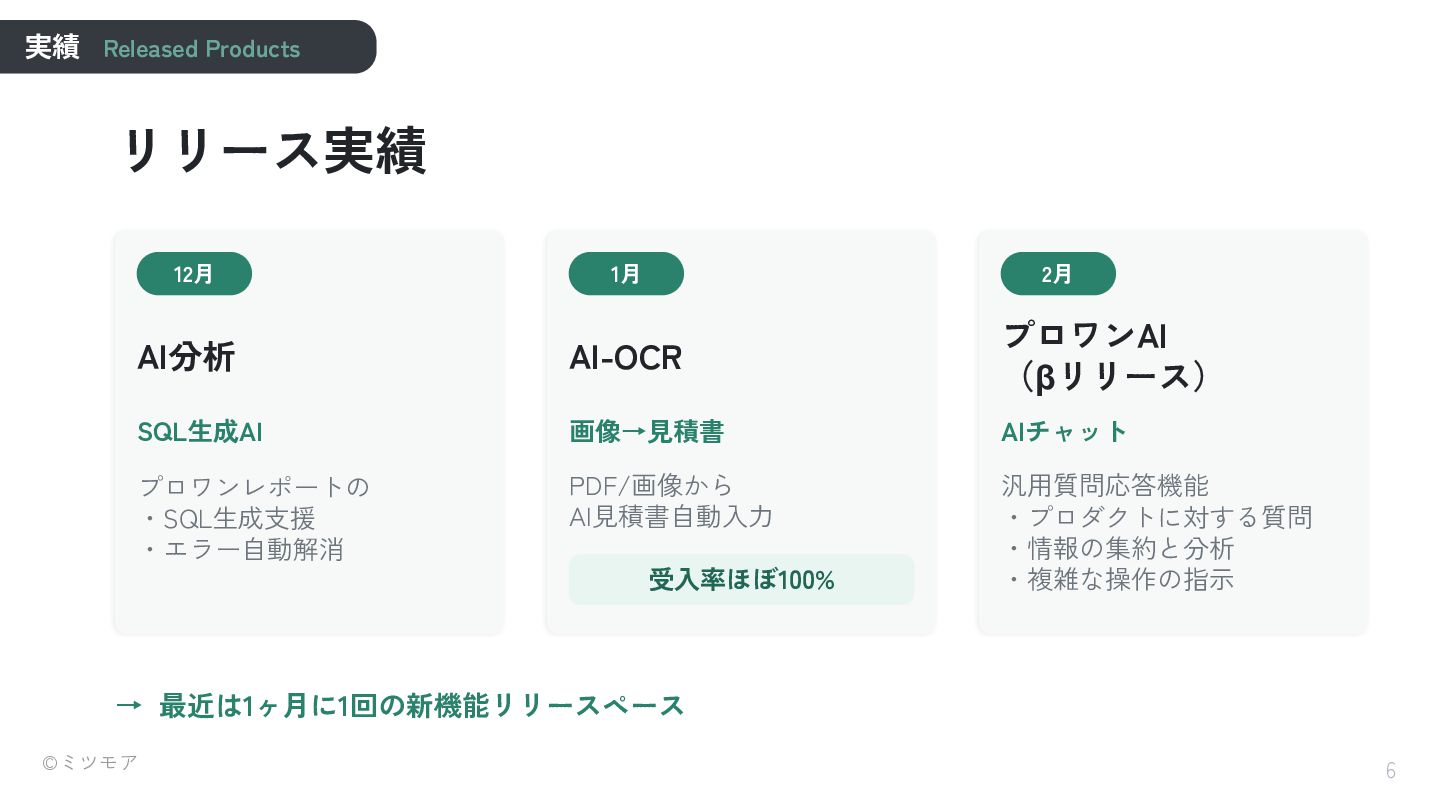Select the AI-OCR card heading

(x=625, y=357)
